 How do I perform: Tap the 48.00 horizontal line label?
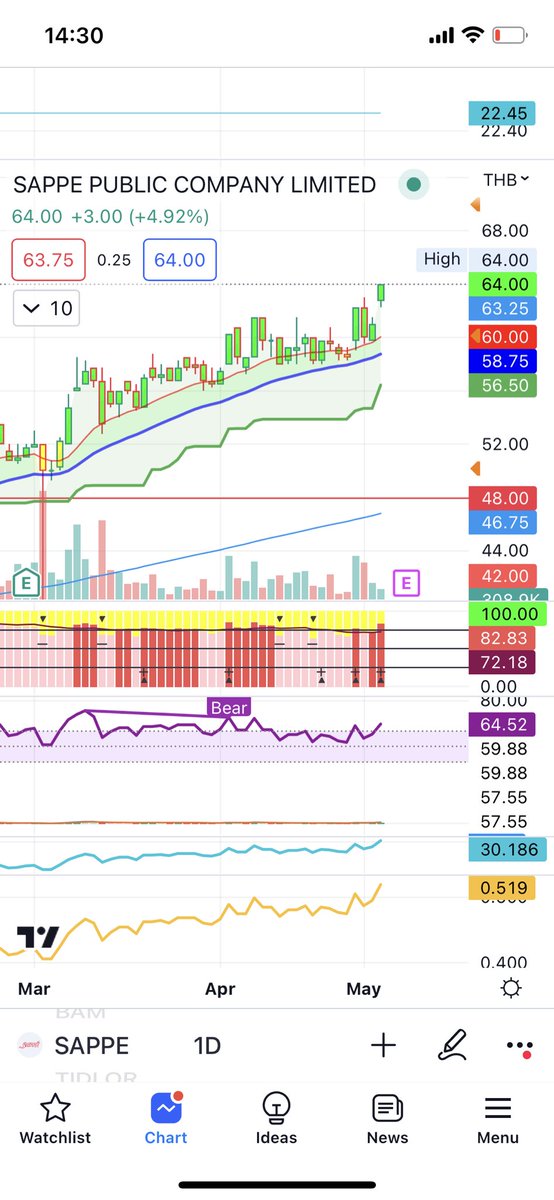click(503, 498)
